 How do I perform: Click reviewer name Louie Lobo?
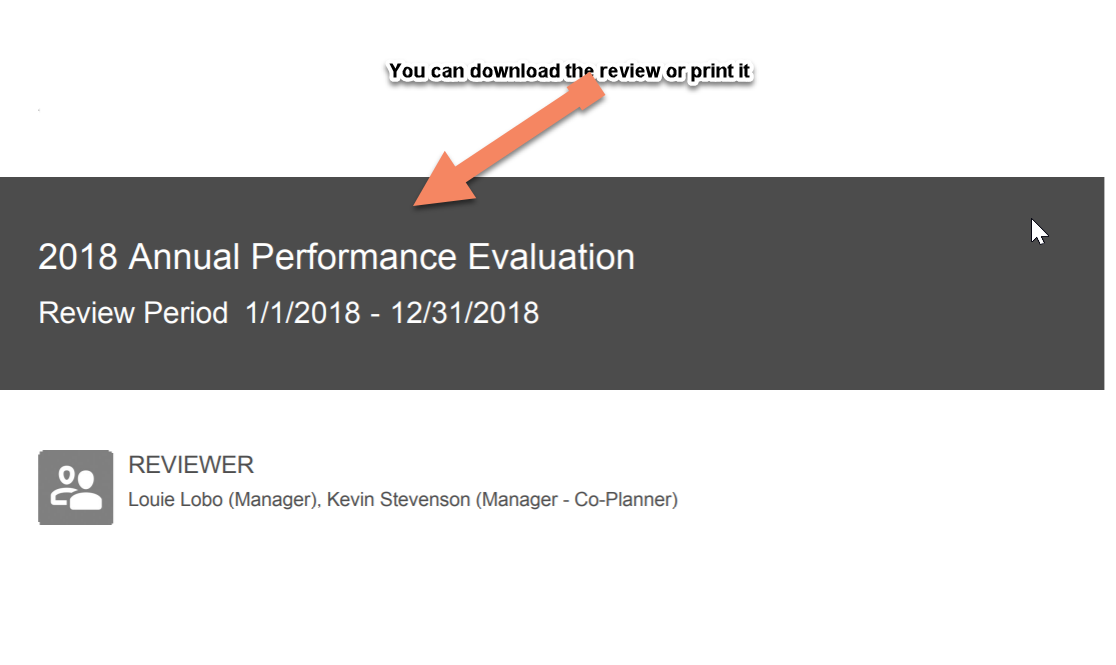click(175, 500)
